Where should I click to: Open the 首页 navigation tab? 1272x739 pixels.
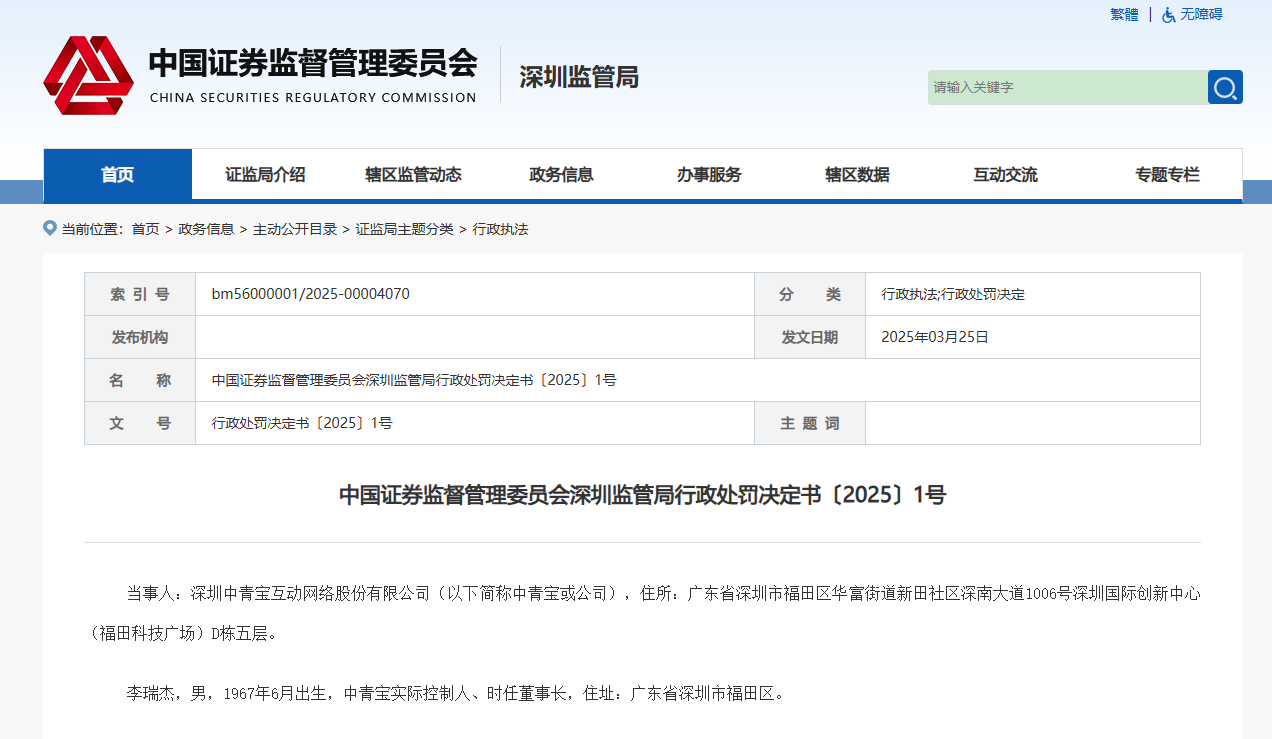(117, 175)
